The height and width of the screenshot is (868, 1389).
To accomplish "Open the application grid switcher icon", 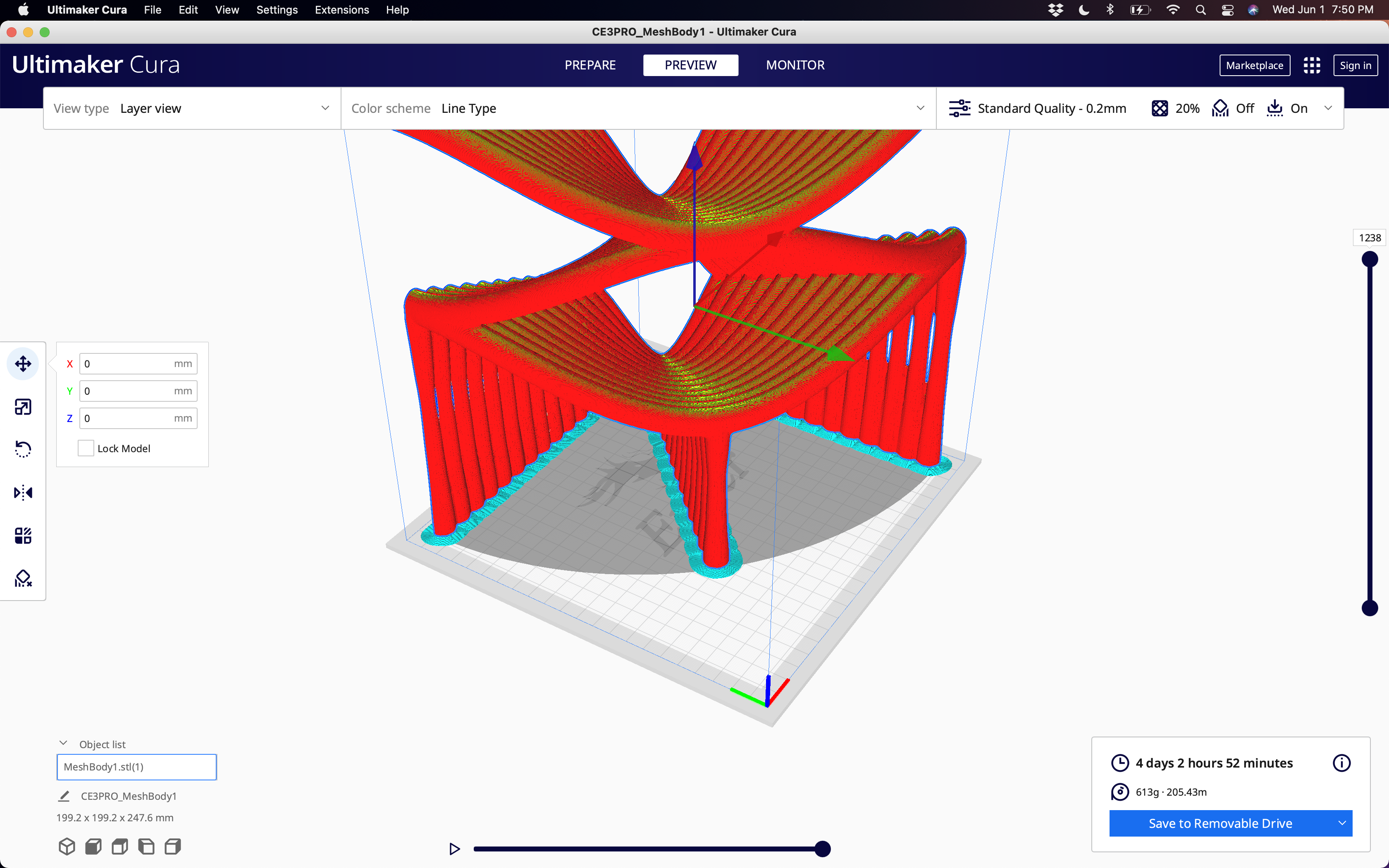I will (1312, 65).
